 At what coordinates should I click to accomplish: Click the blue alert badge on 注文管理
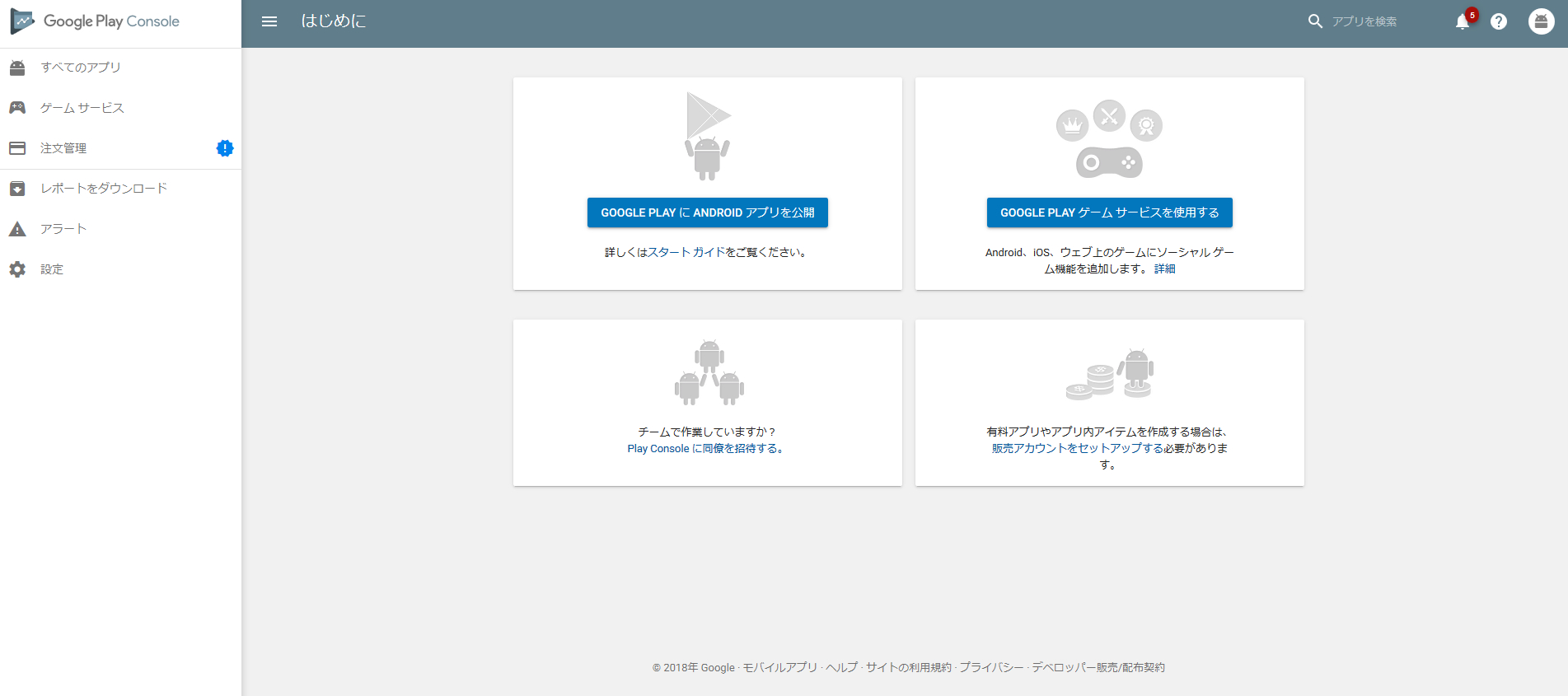[x=225, y=148]
